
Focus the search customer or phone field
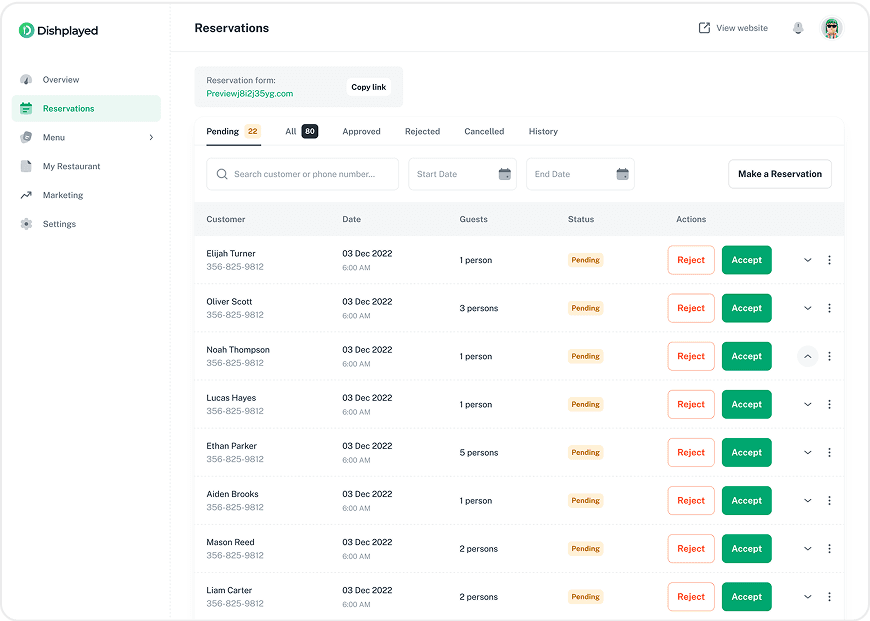[303, 174]
